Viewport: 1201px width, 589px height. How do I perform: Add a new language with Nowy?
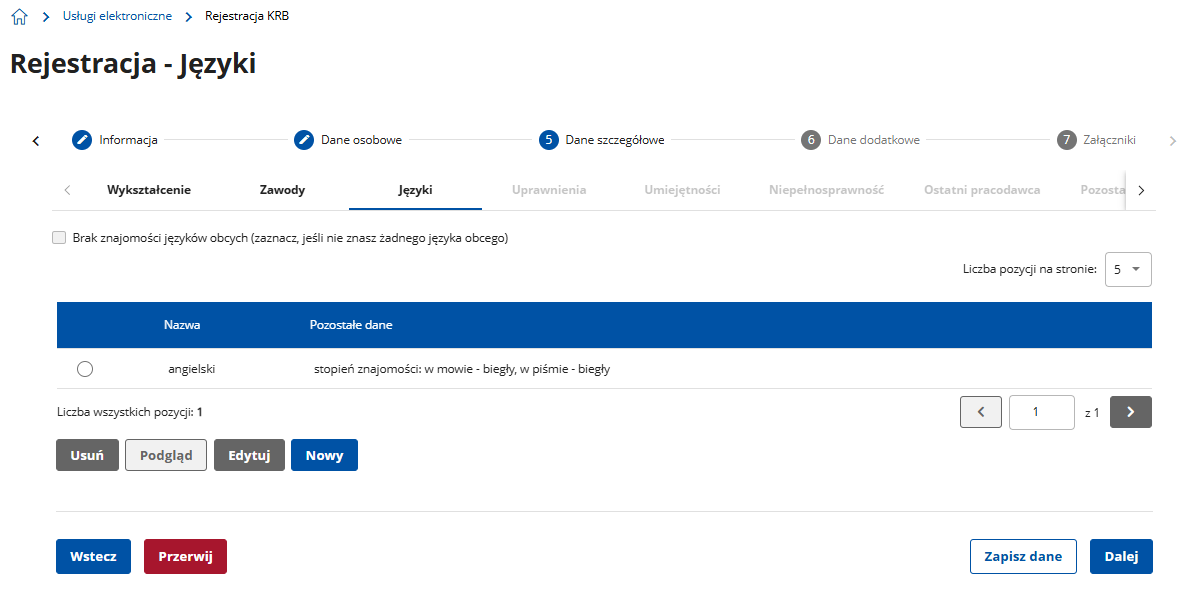pyautogui.click(x=324, y=455)
